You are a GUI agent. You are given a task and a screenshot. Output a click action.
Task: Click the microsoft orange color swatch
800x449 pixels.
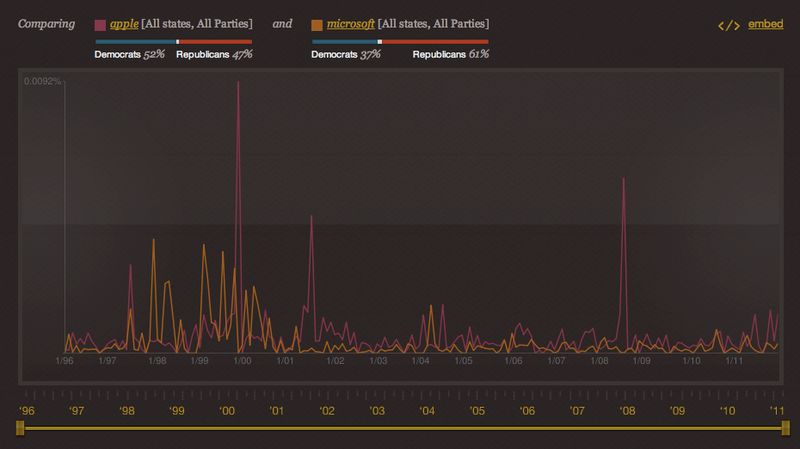(317, 25)
